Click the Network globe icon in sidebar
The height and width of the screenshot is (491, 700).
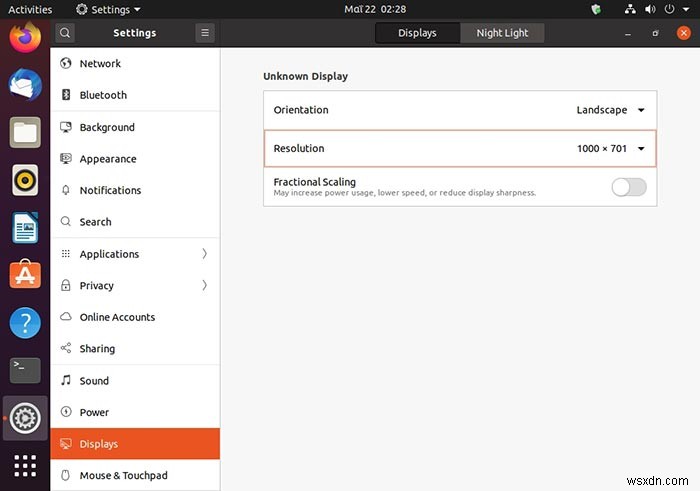point(66,63)
